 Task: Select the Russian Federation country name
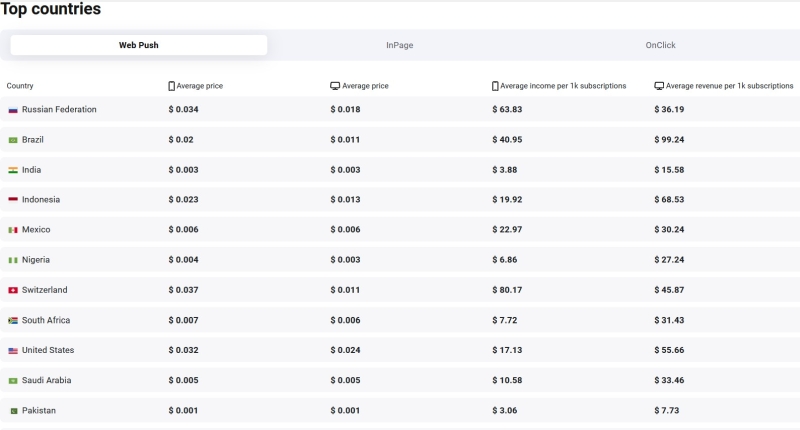click(x=59, y=109)
